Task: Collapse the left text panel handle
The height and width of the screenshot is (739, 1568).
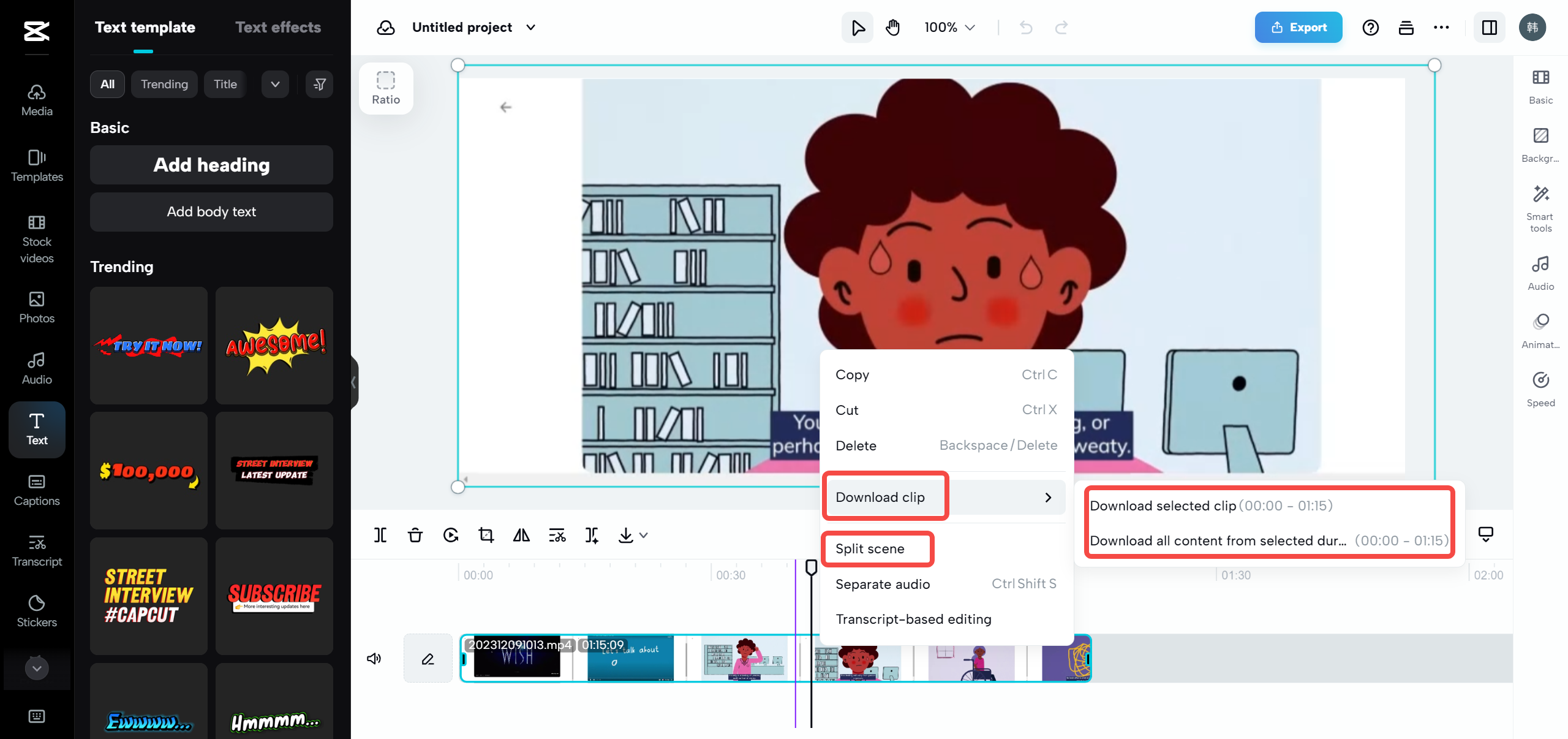Action: [353, 382]
